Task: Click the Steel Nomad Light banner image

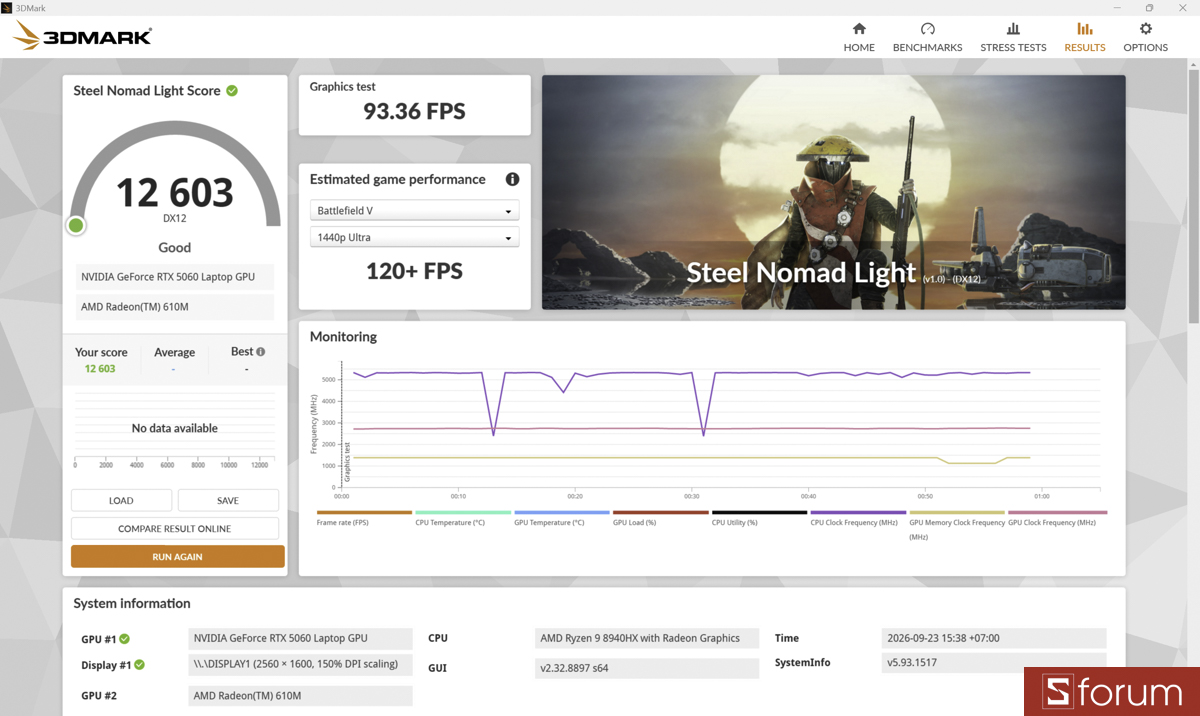Action: coord(834,192)
